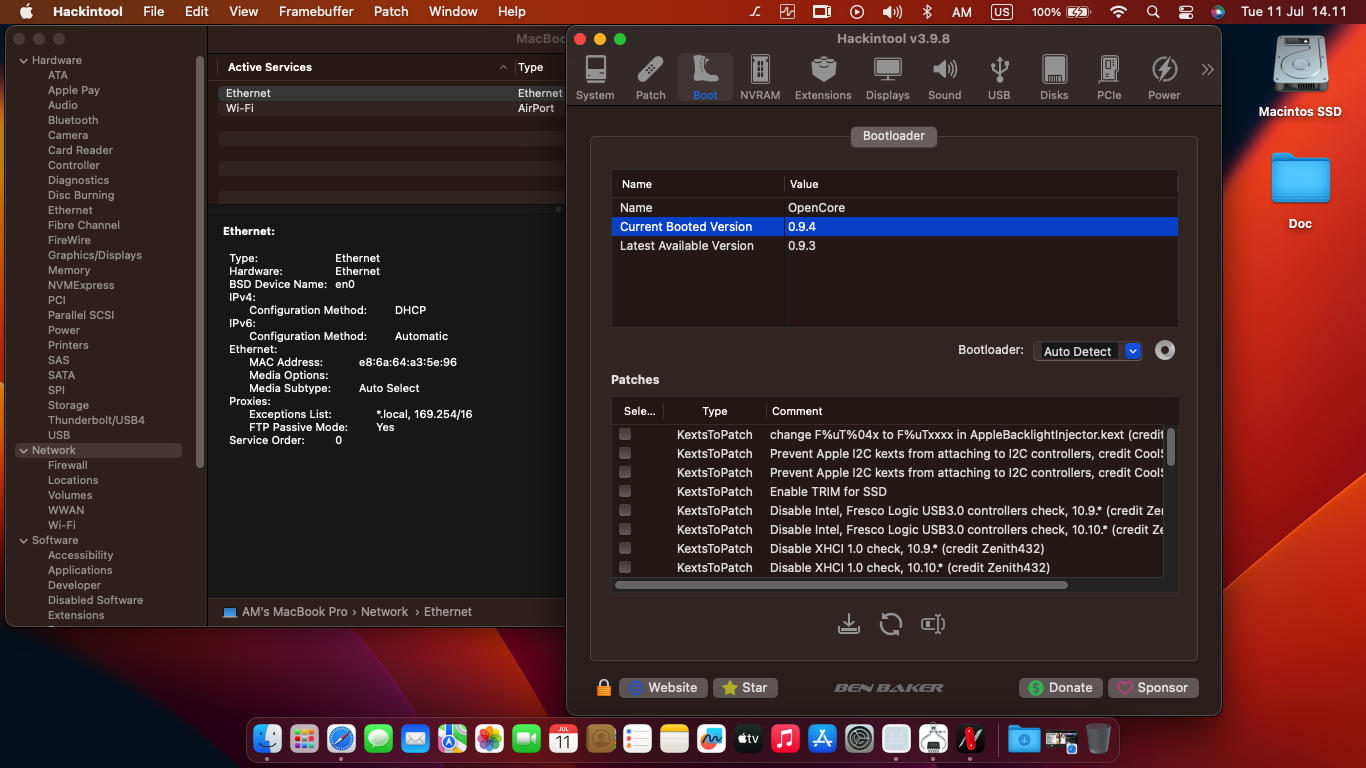Open the NVRAM toolbar section
1366x768 pixels.
point(760,78)
